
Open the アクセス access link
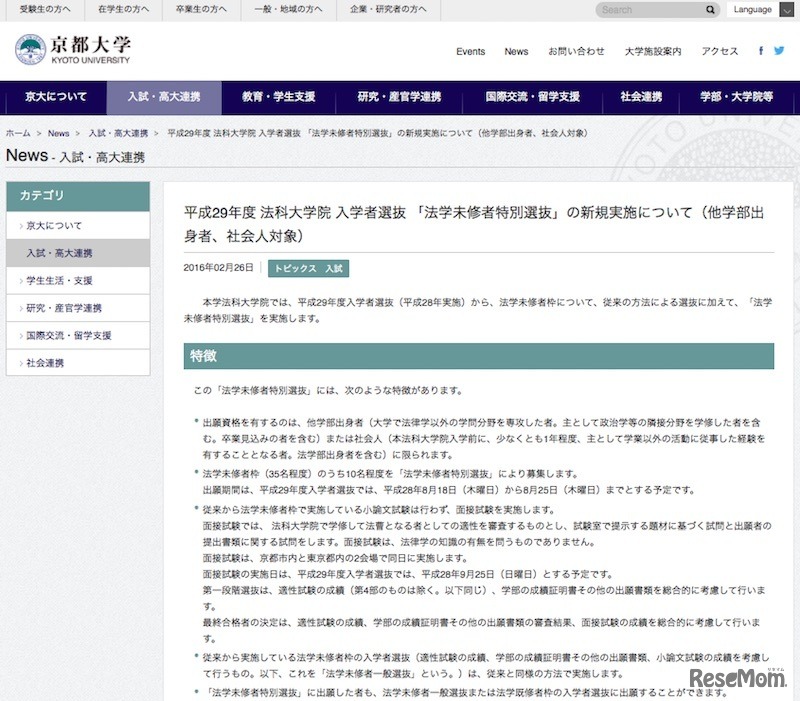point(718,52)
